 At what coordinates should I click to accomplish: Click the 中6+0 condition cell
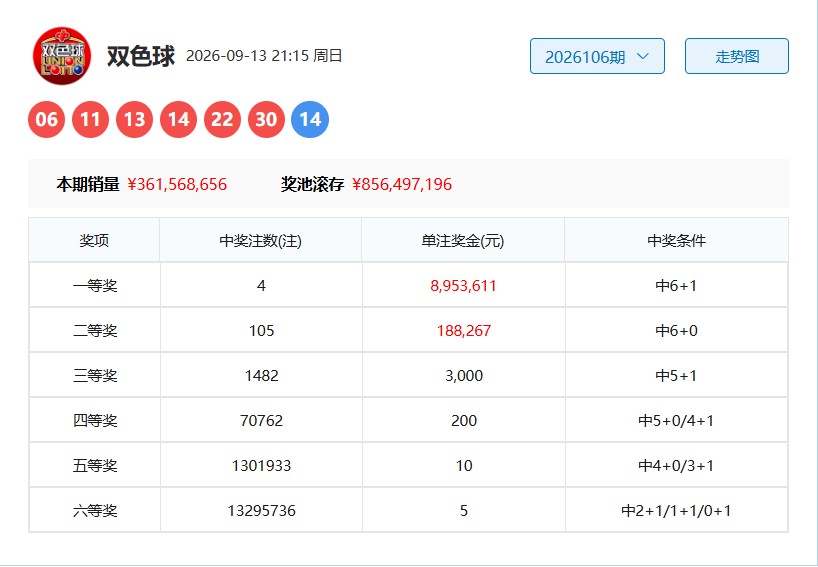coord(677,331)
